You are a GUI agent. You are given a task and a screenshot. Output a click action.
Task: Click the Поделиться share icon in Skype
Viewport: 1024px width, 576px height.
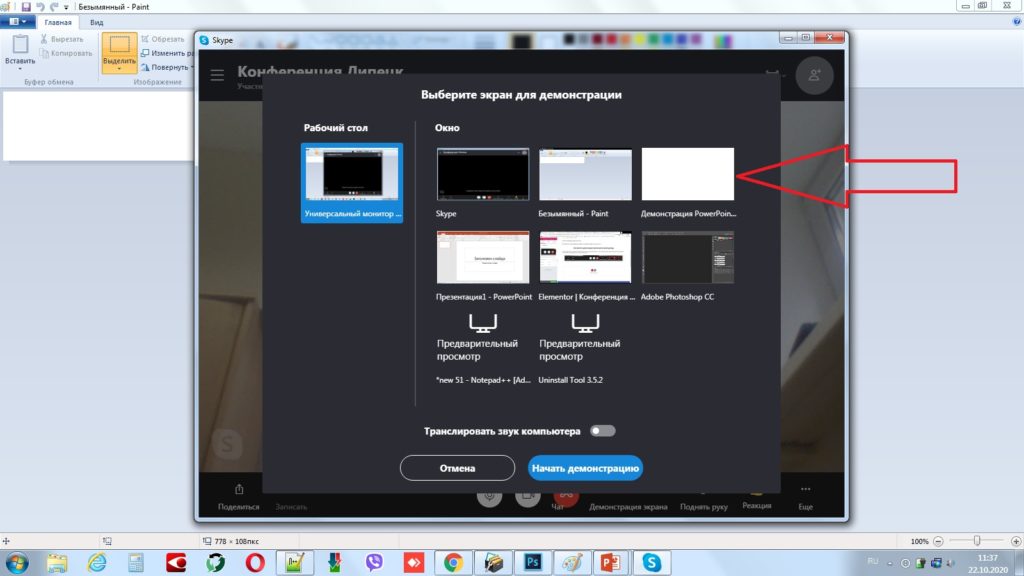[239, 490]
